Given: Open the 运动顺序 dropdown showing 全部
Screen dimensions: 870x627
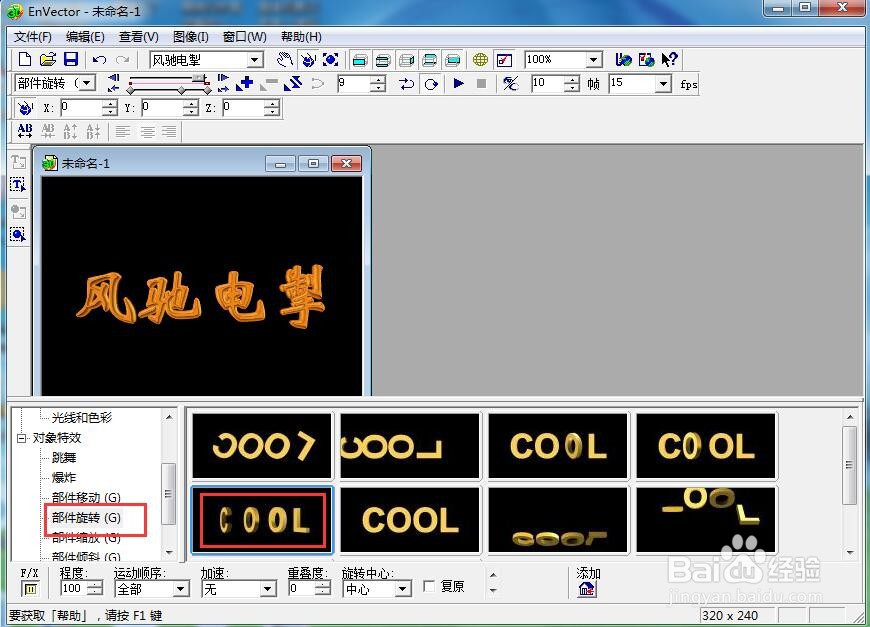Looking at the screenshot, I should point(181,589).
